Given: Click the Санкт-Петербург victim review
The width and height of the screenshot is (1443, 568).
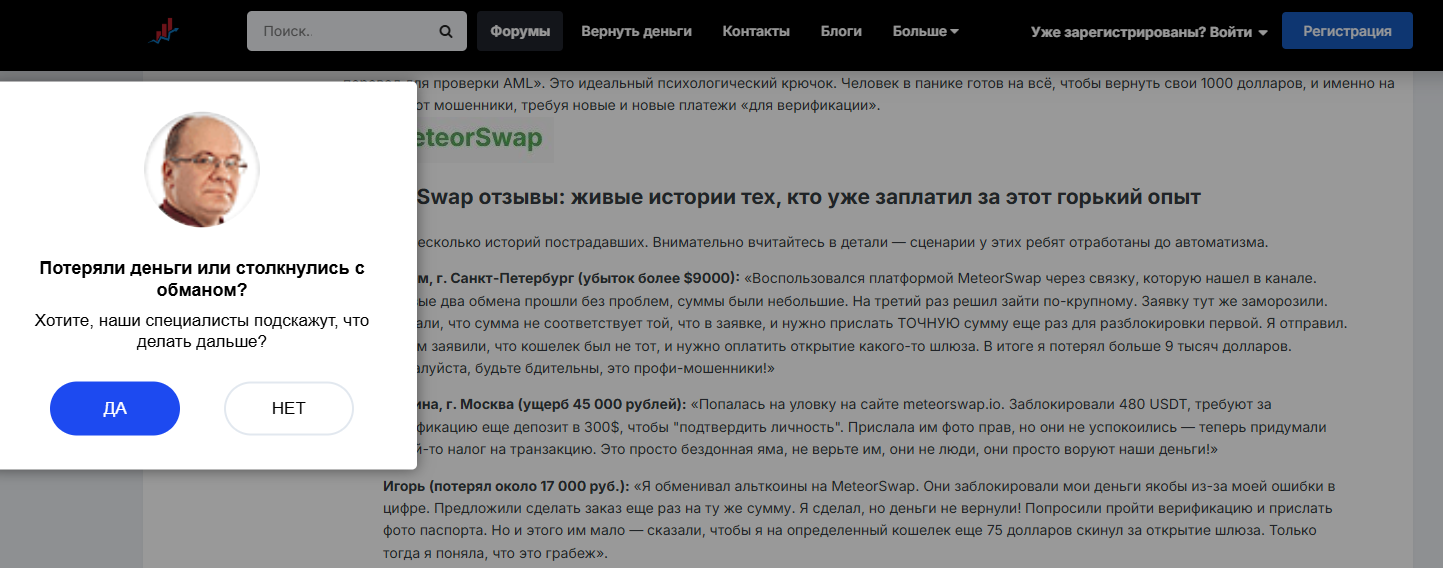Looking at the screenshot, I should tap(880, 322).
